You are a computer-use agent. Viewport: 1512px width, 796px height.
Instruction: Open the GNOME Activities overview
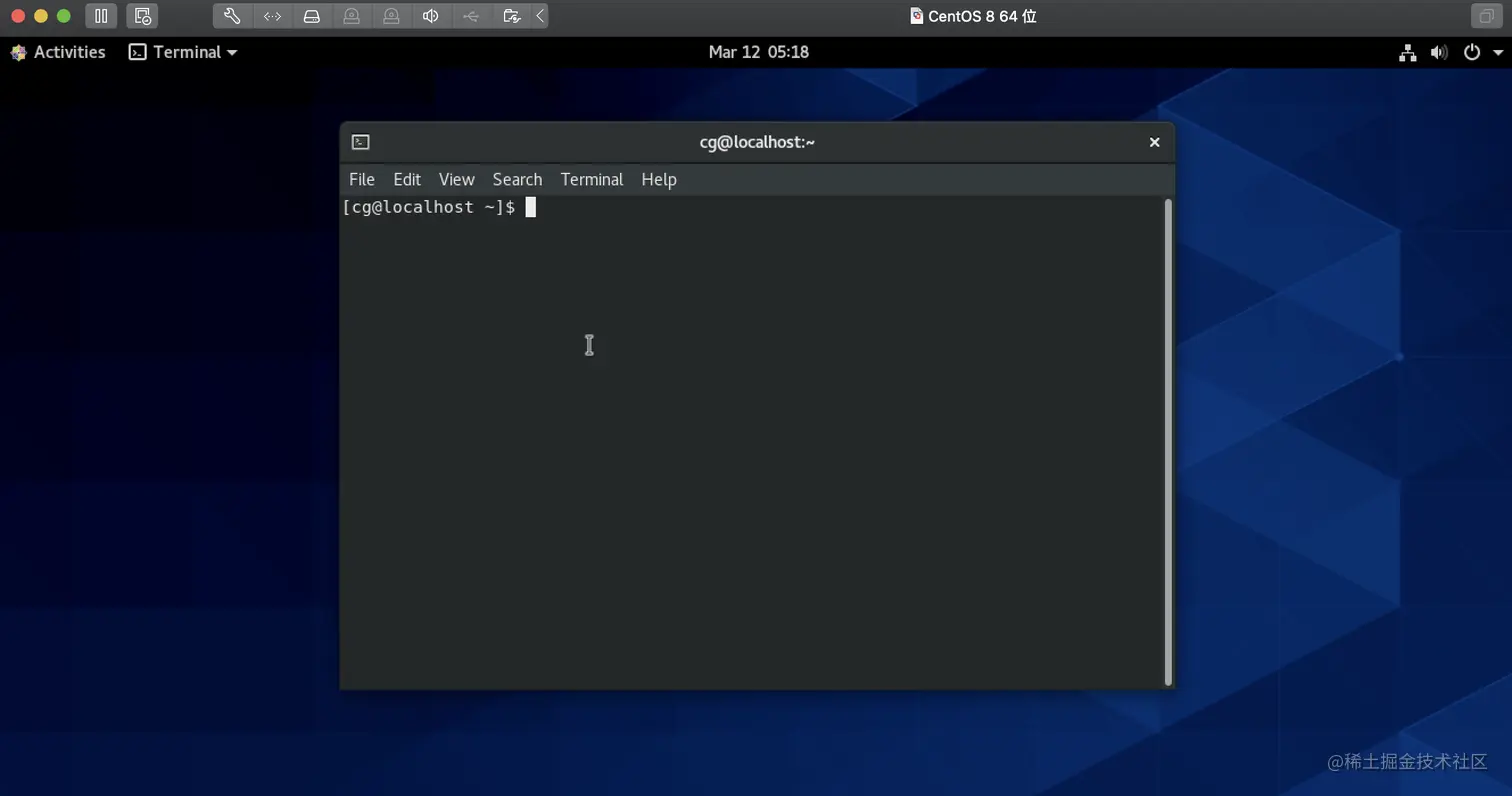(x=58, y=52)
